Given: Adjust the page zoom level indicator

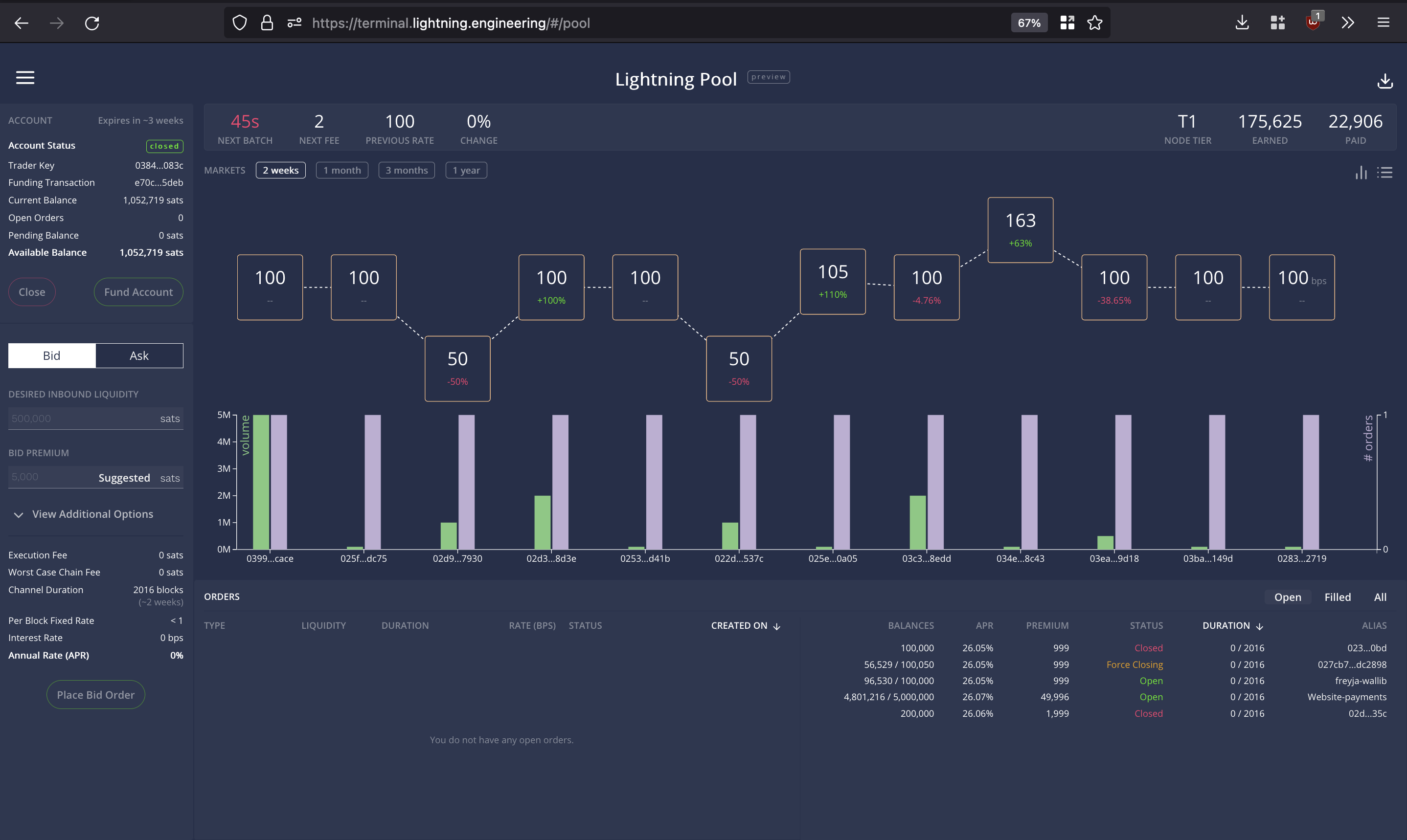Looking at the screenshot, I should pyautogui.click(x=1029, y=22).
